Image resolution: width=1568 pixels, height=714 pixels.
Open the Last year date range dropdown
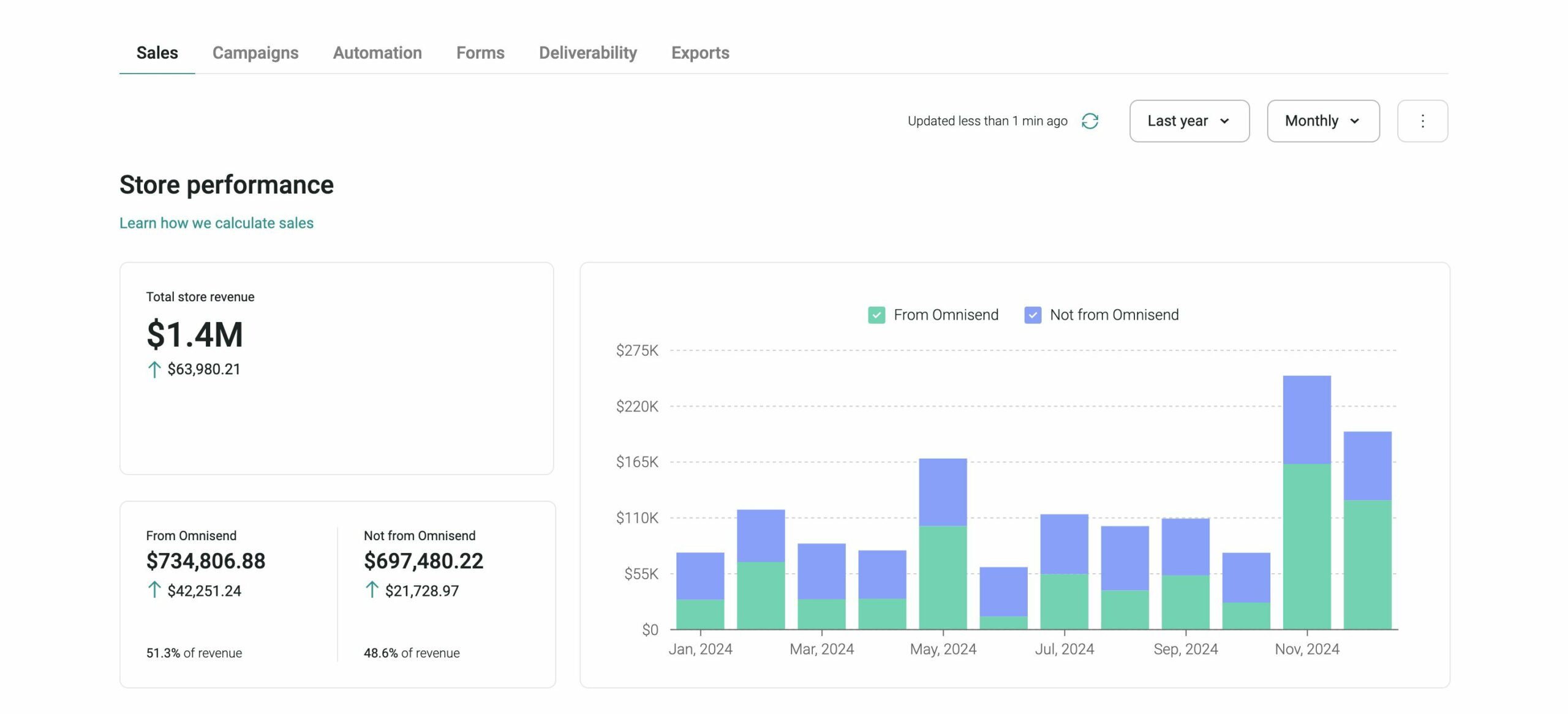1189,121
